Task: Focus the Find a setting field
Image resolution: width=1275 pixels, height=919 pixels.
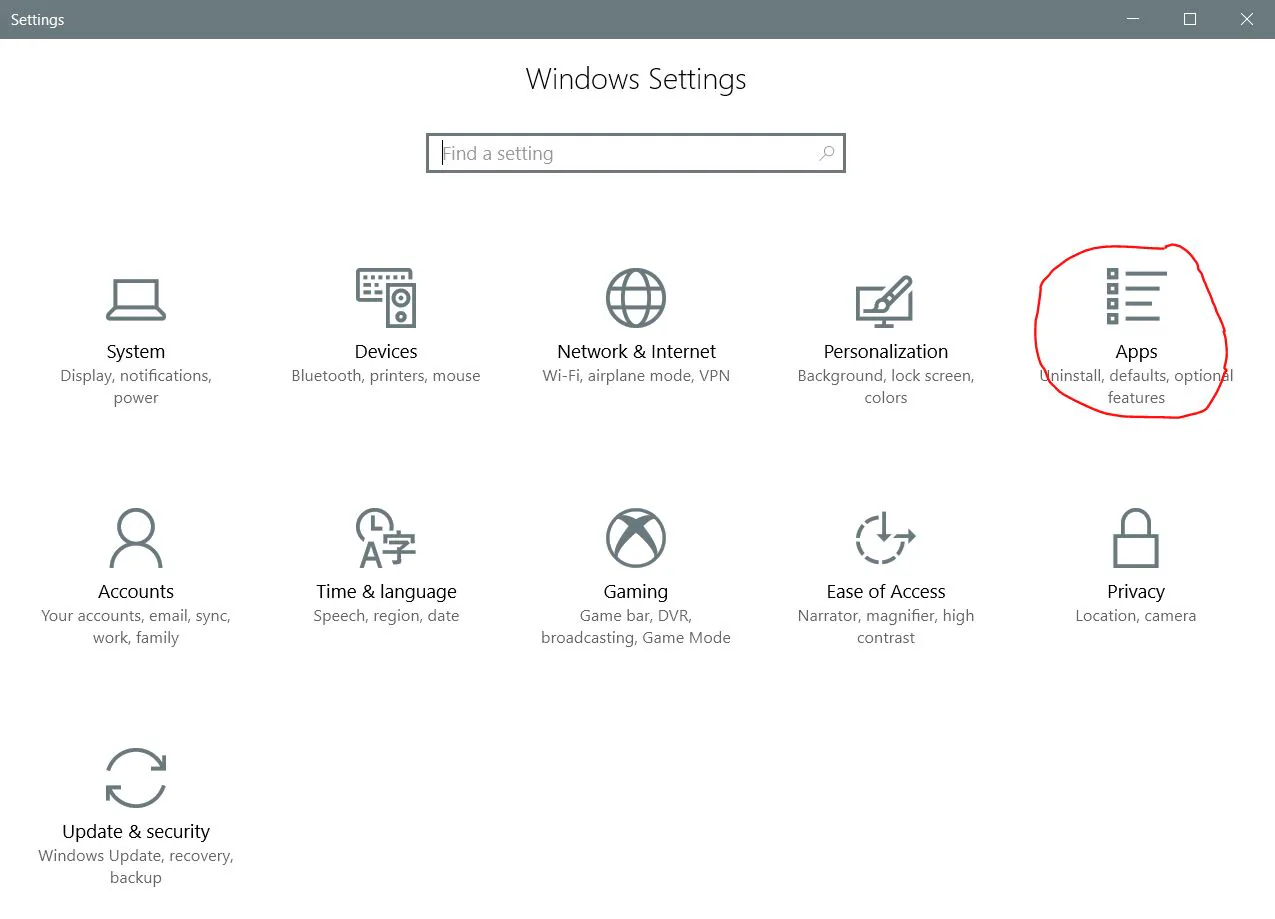Action: pyautogui.click(x=636, y=153)
